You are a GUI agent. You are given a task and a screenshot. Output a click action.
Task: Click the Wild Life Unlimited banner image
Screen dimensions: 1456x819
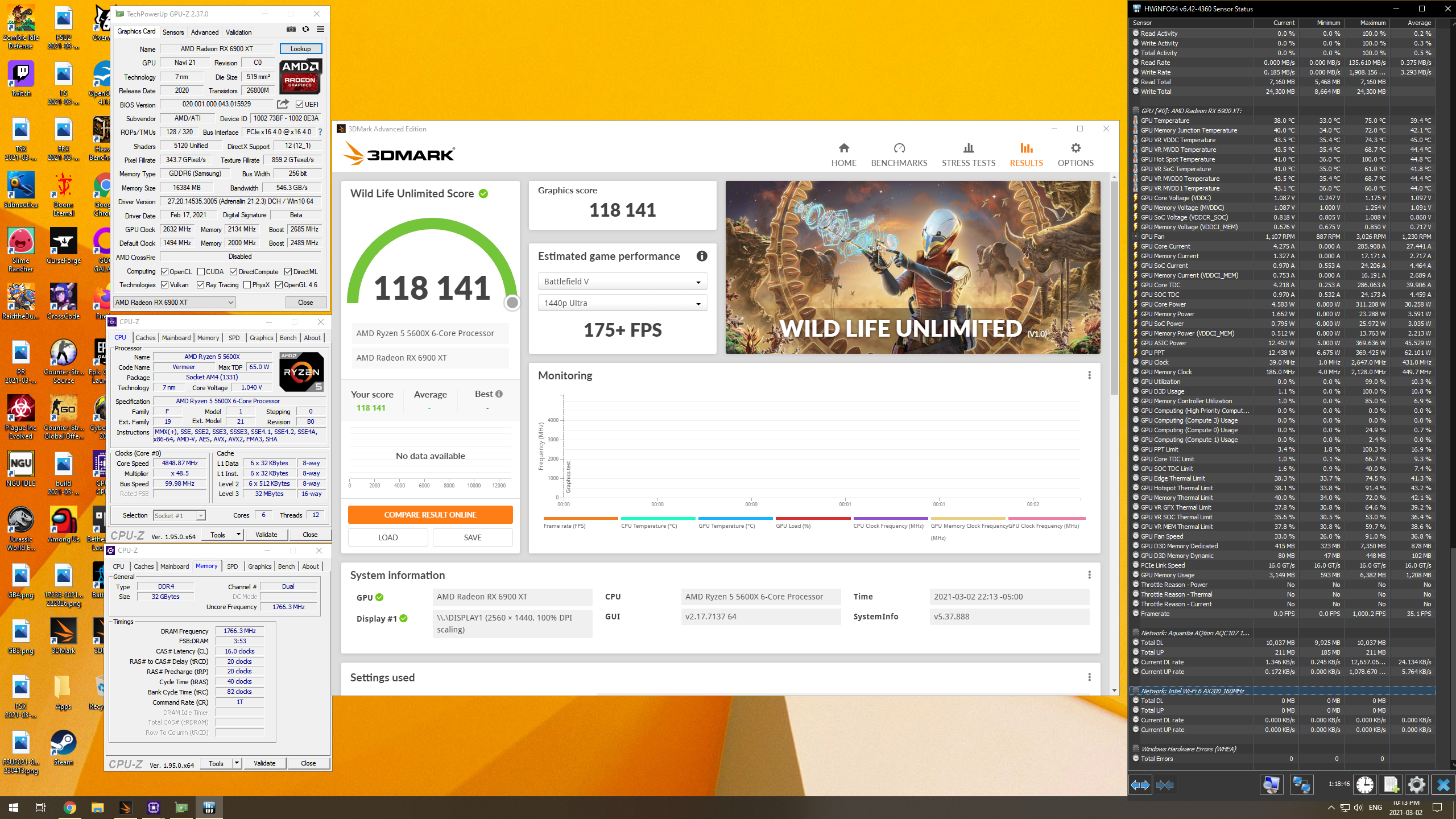click(x=912, y=267)
